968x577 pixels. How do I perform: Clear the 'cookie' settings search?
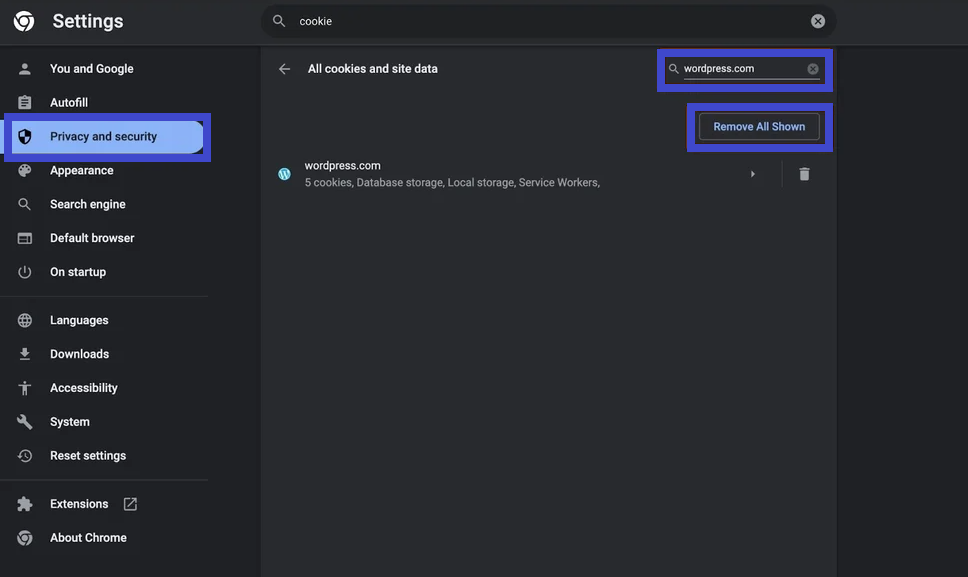(817, 21)
